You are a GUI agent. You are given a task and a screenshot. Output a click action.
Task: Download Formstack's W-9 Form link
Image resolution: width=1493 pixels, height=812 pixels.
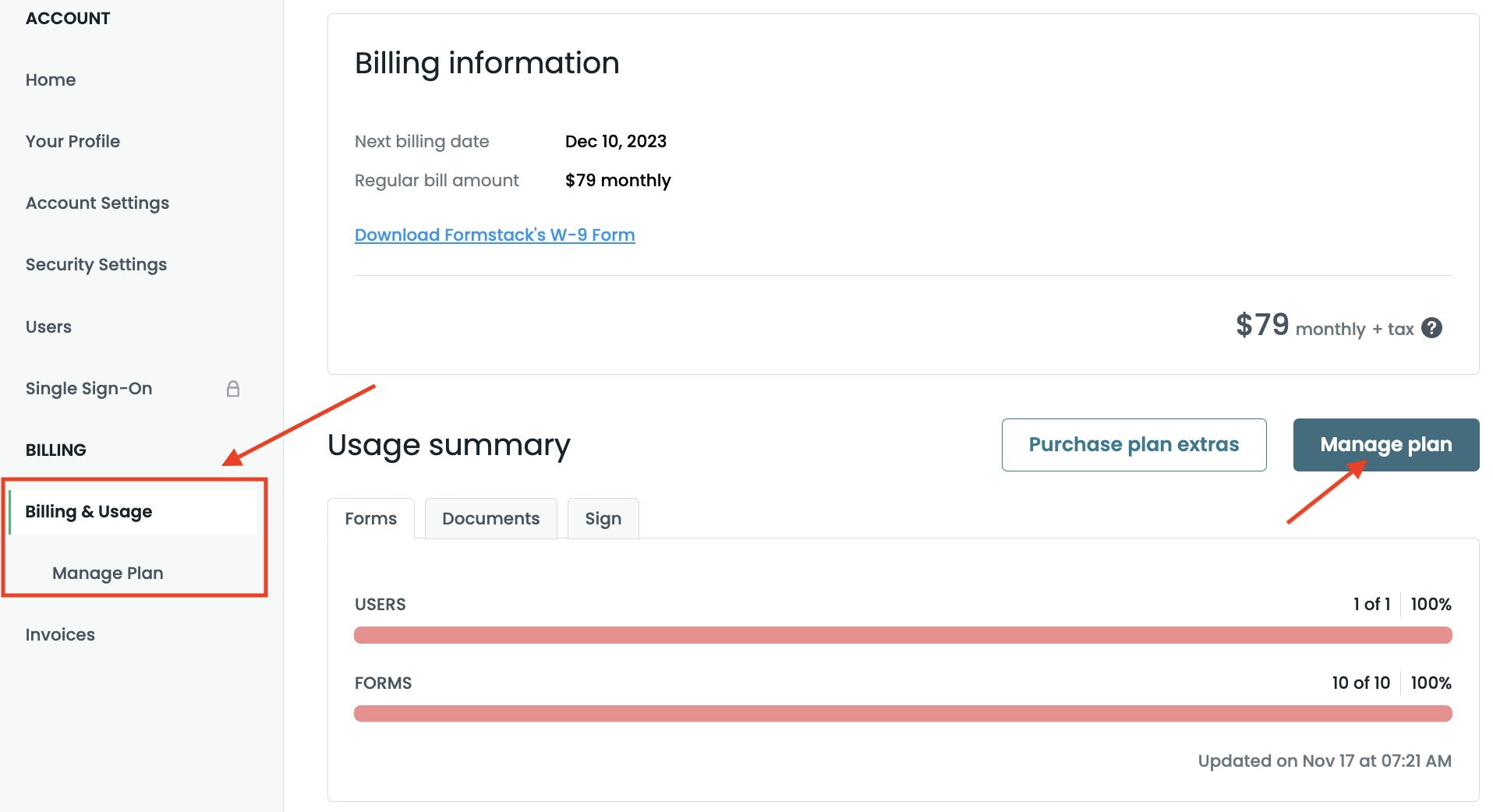click(x=494, y=235)
